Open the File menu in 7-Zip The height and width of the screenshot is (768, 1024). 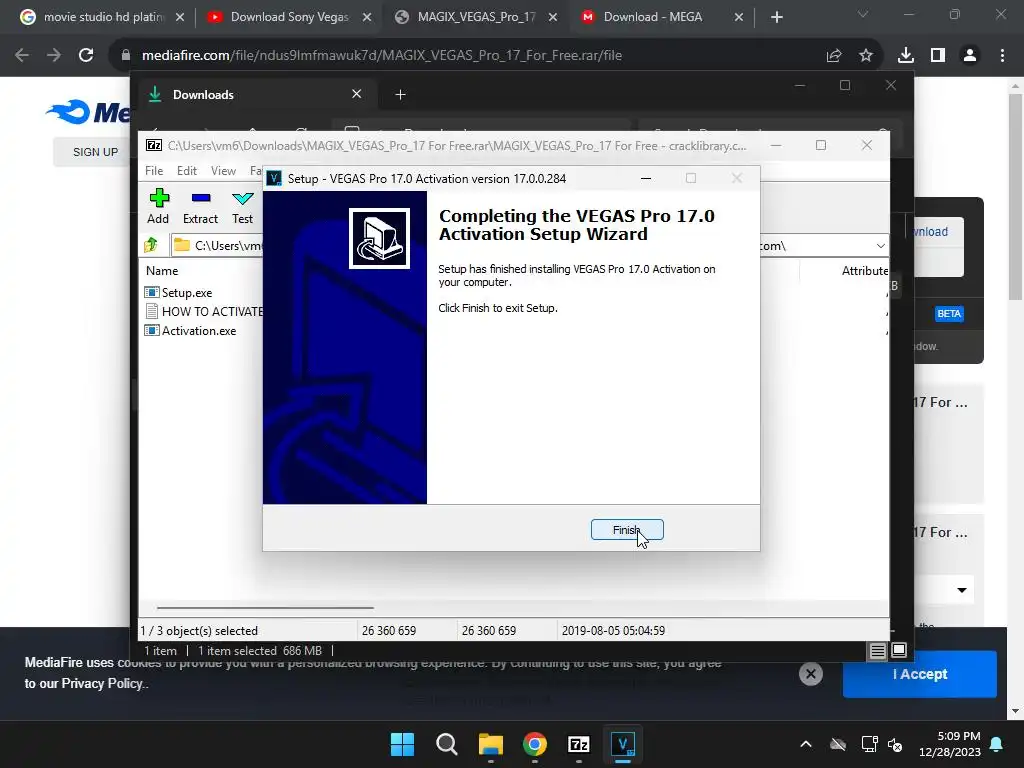[x=154, y=170]
